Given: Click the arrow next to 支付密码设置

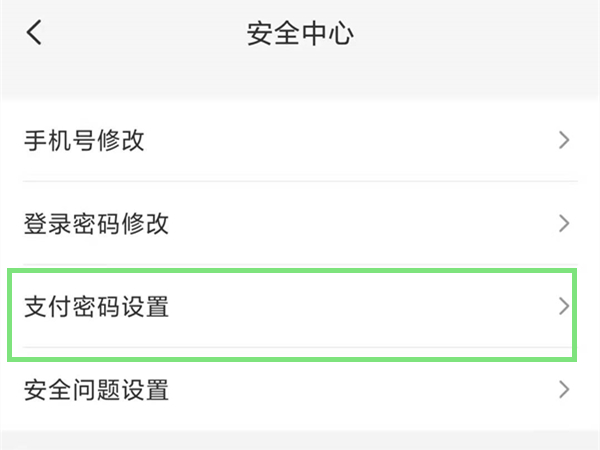Looking at the screenshot, I should [x=564, y=306].
